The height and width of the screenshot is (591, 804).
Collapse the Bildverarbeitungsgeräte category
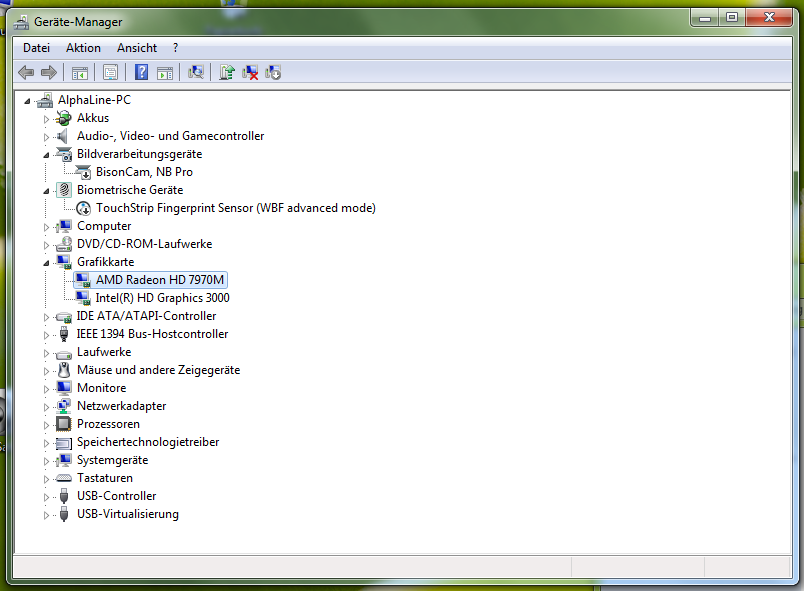click(46, 155)
